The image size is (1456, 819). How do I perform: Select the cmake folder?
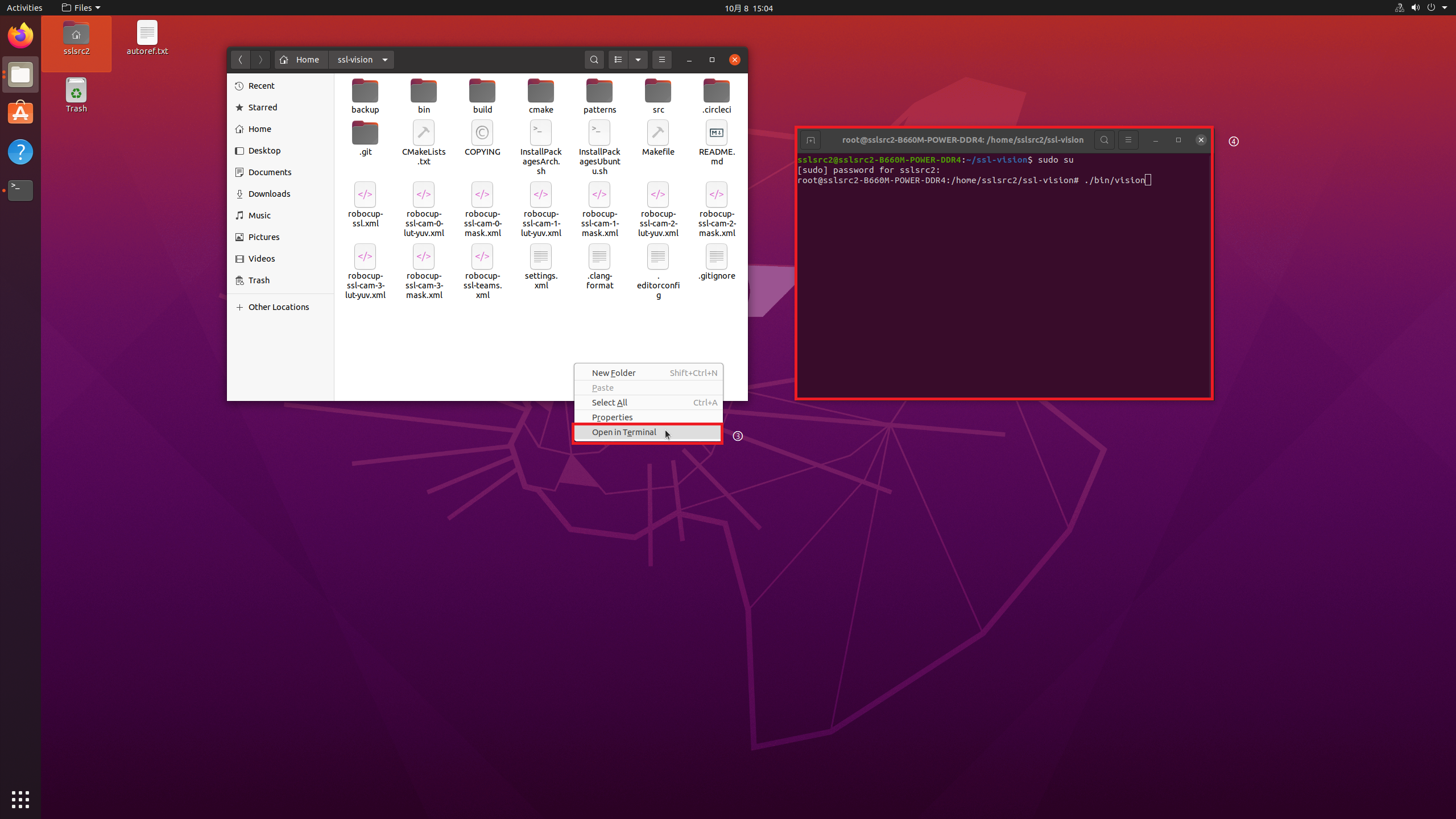coord(541,96)
